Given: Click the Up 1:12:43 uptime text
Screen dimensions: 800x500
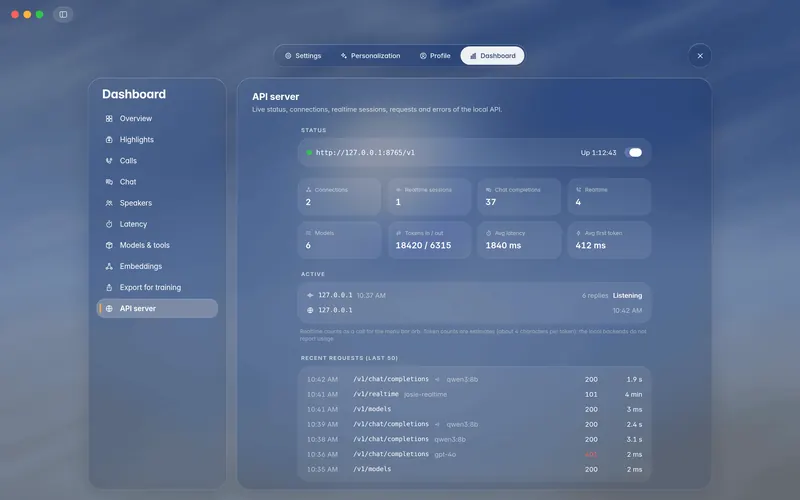Looking at the screenshot, I should (598, 153).
